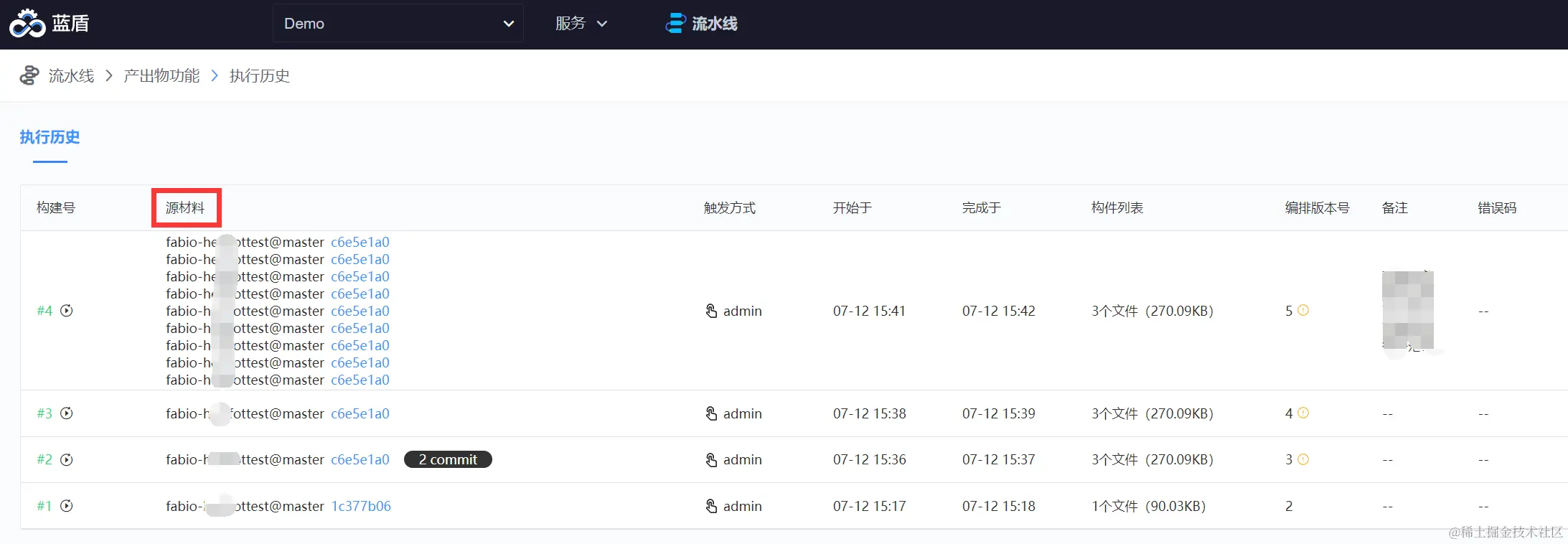
Task: Go to 流水线 in the breadcrumb
Action: (71, 75)
